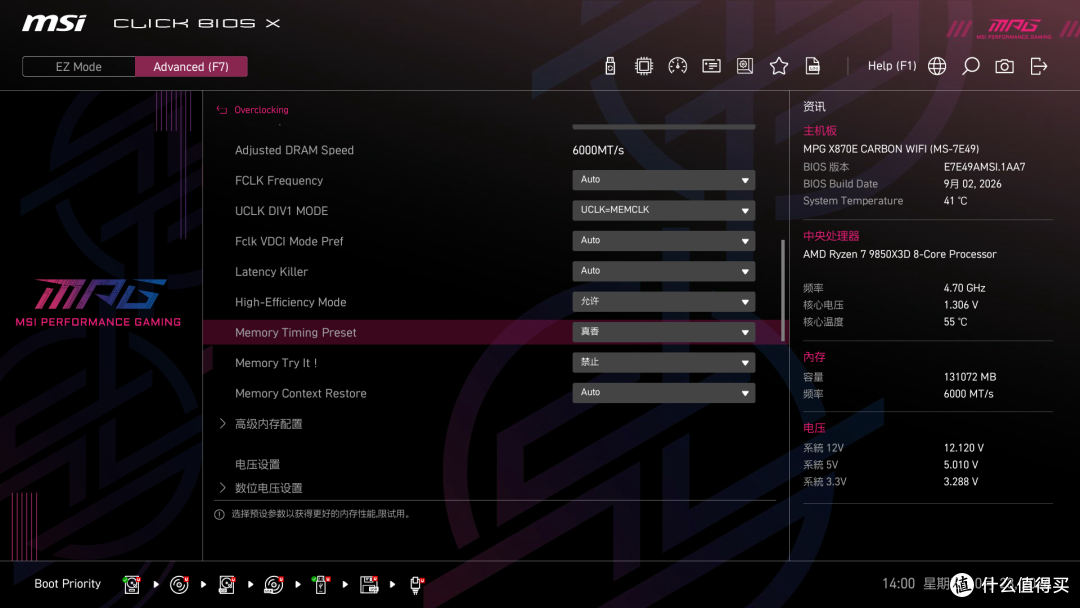The height and width of the screenshot is (608, 1080).
Task: Click the 12V rail reading 12.120 V
Action: [x=964, y=448]
